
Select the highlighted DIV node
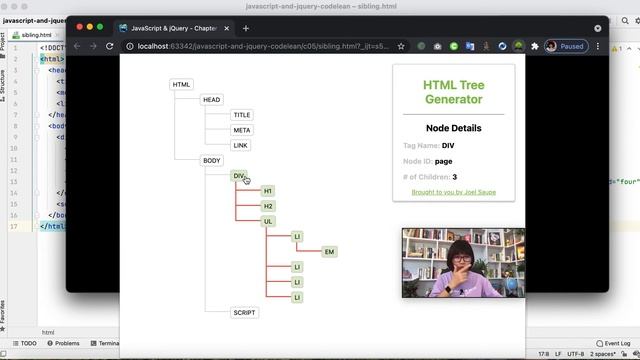(239, 176)
